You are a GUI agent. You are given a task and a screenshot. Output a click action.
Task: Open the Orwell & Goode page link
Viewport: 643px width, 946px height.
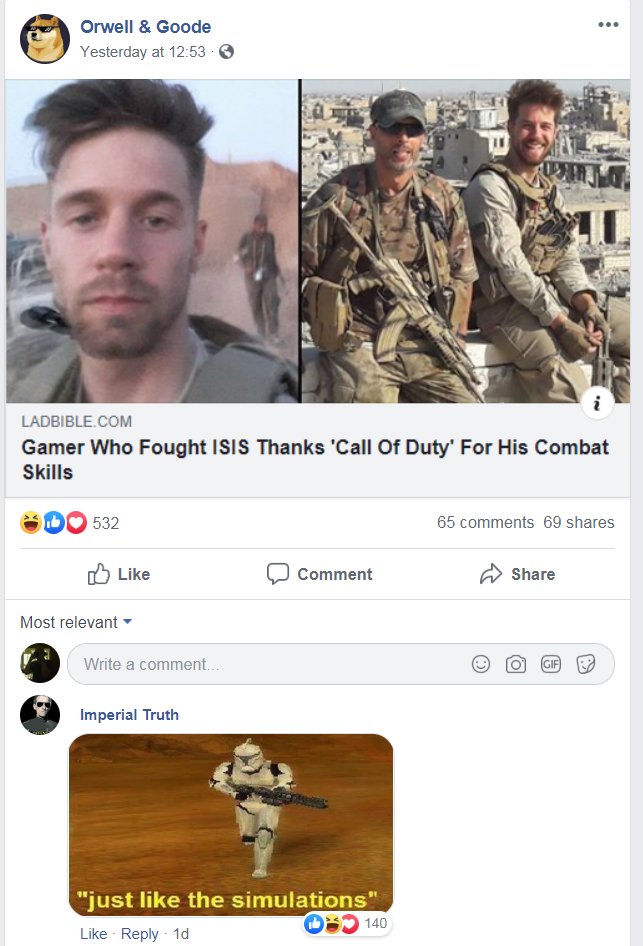pyautogui.click(x=145, y=27)
